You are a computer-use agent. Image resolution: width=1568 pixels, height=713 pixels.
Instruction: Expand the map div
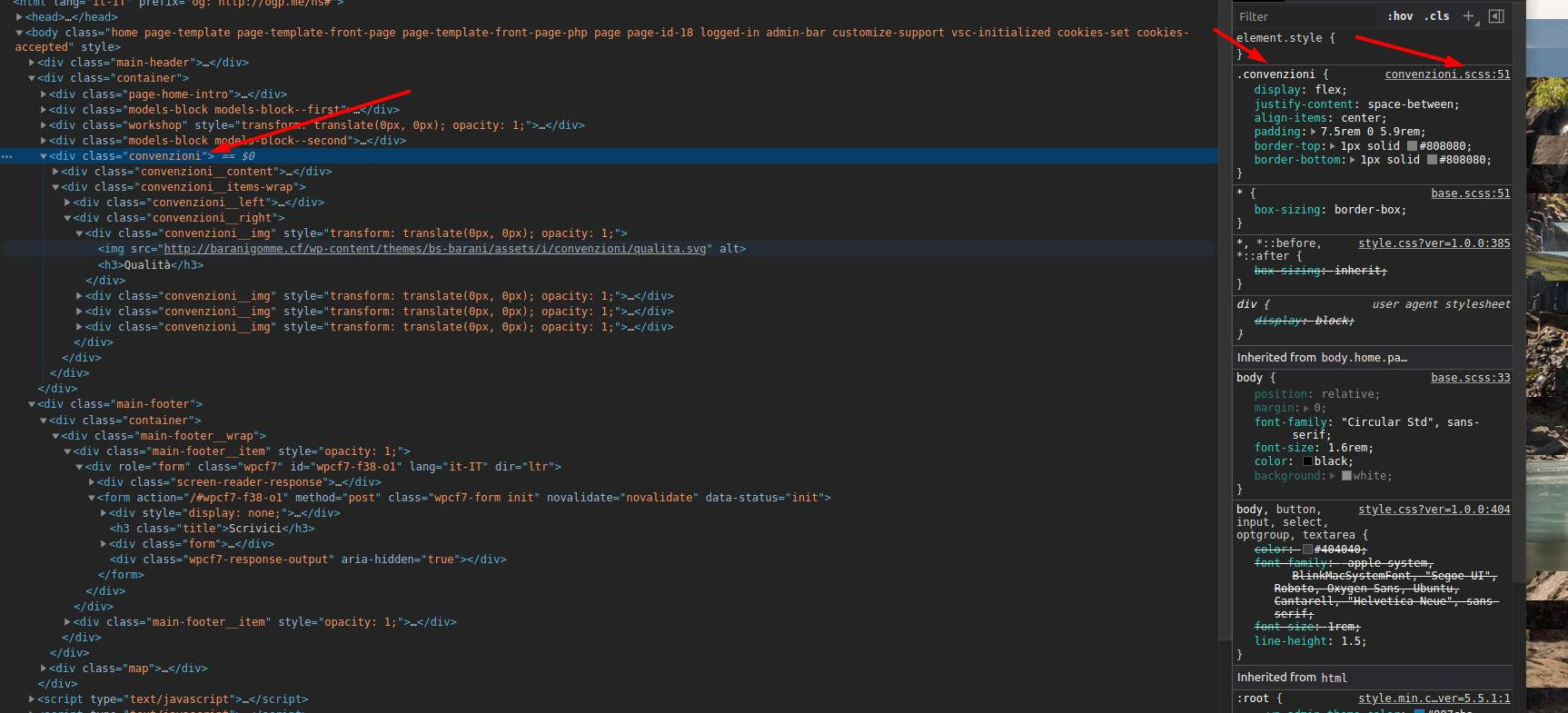(43, 668)
